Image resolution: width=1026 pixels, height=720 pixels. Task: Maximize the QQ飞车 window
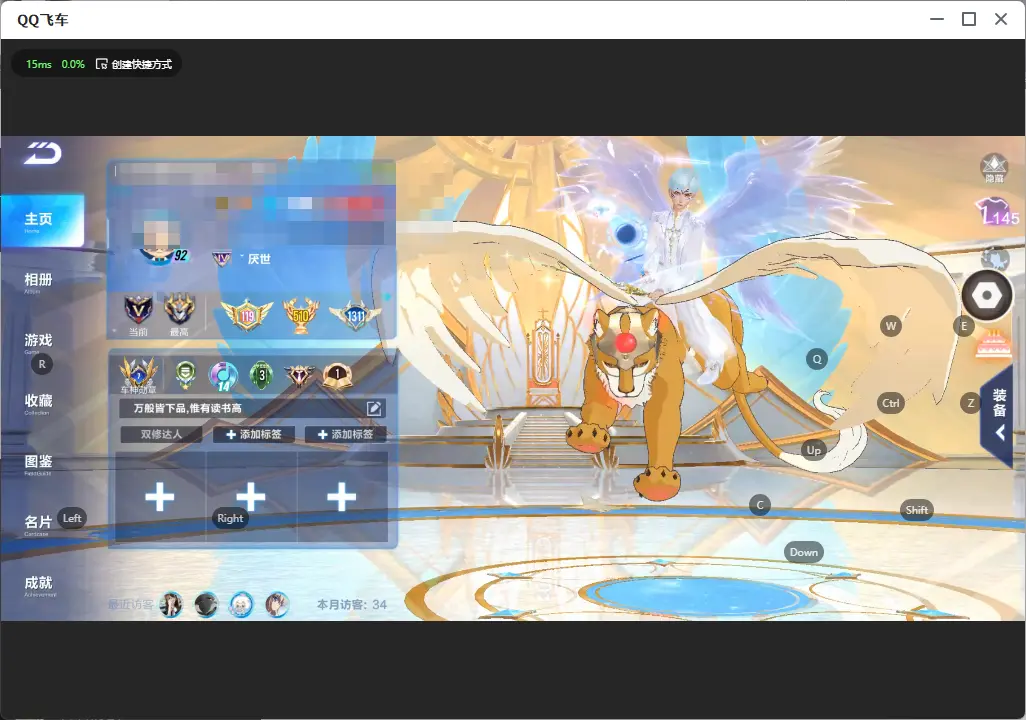pyautogui.click(x=969, y=19)
